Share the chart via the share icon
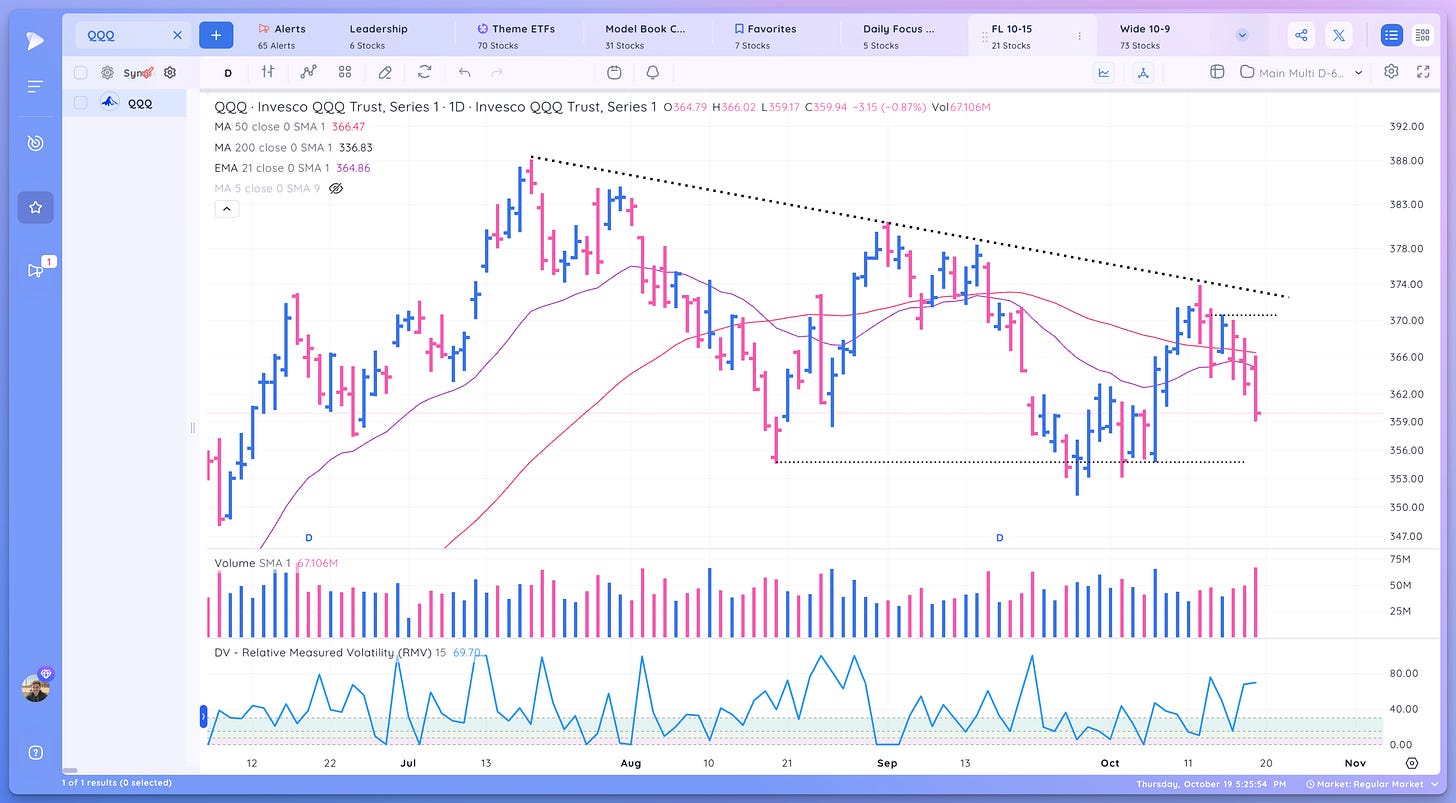The width and height of the screenshot is (1456, 803). coord(1301,35)
